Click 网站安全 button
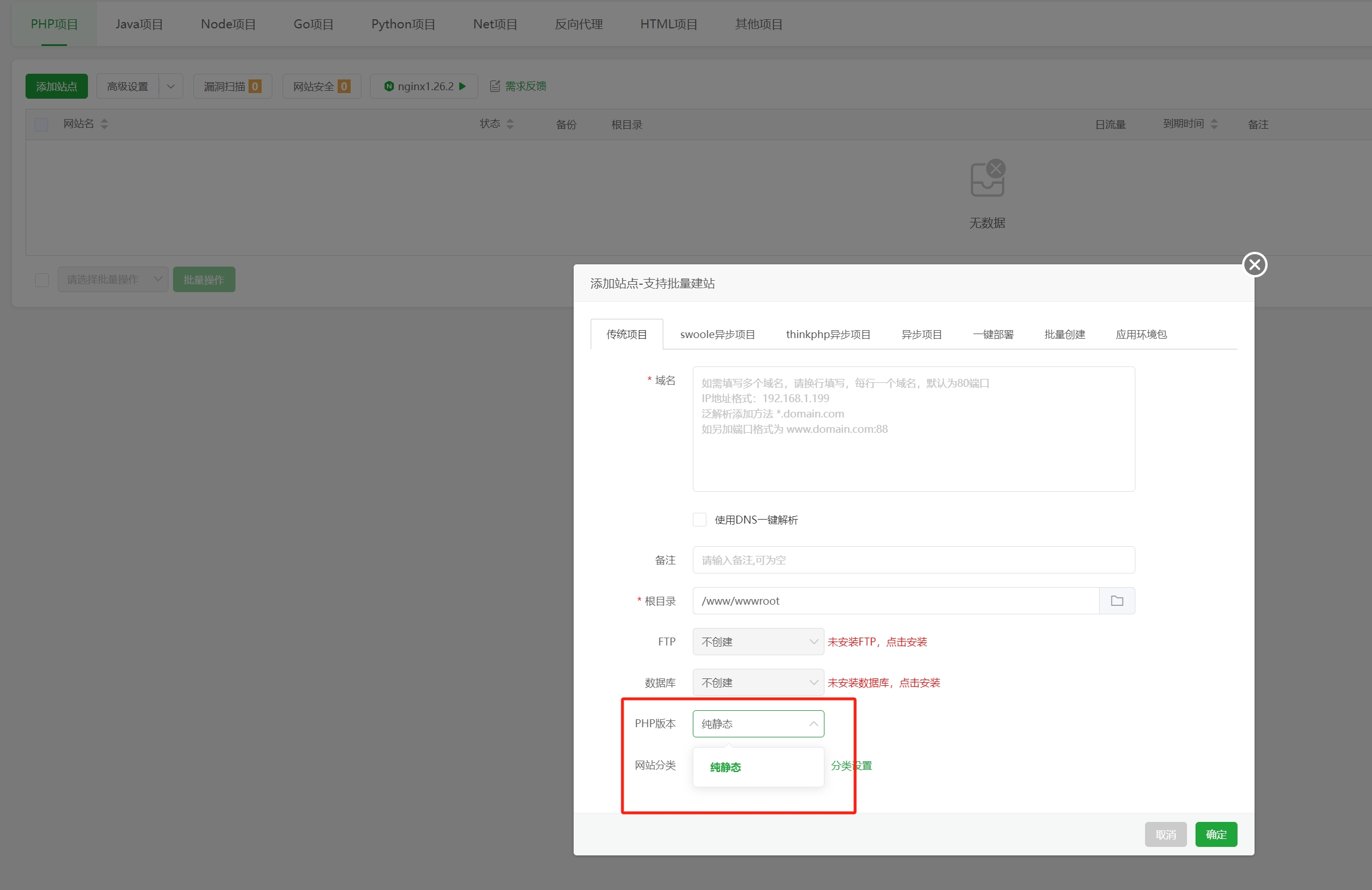Screen dimensions: 1372x890 (x=322, y=86)
